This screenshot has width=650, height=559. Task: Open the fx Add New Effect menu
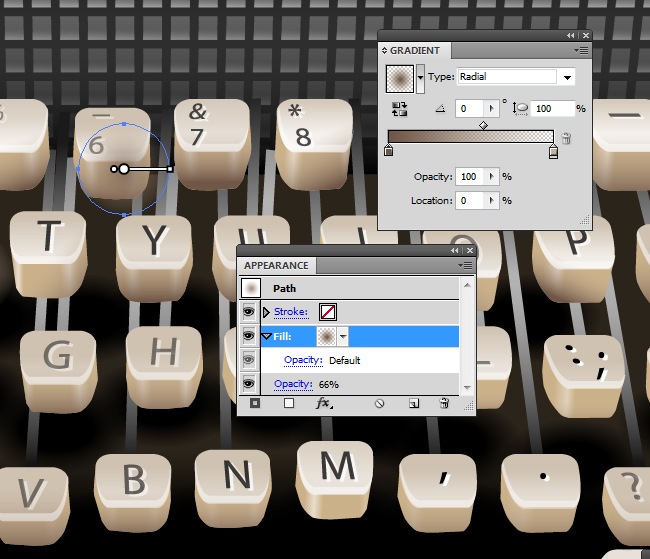point(323,404)
